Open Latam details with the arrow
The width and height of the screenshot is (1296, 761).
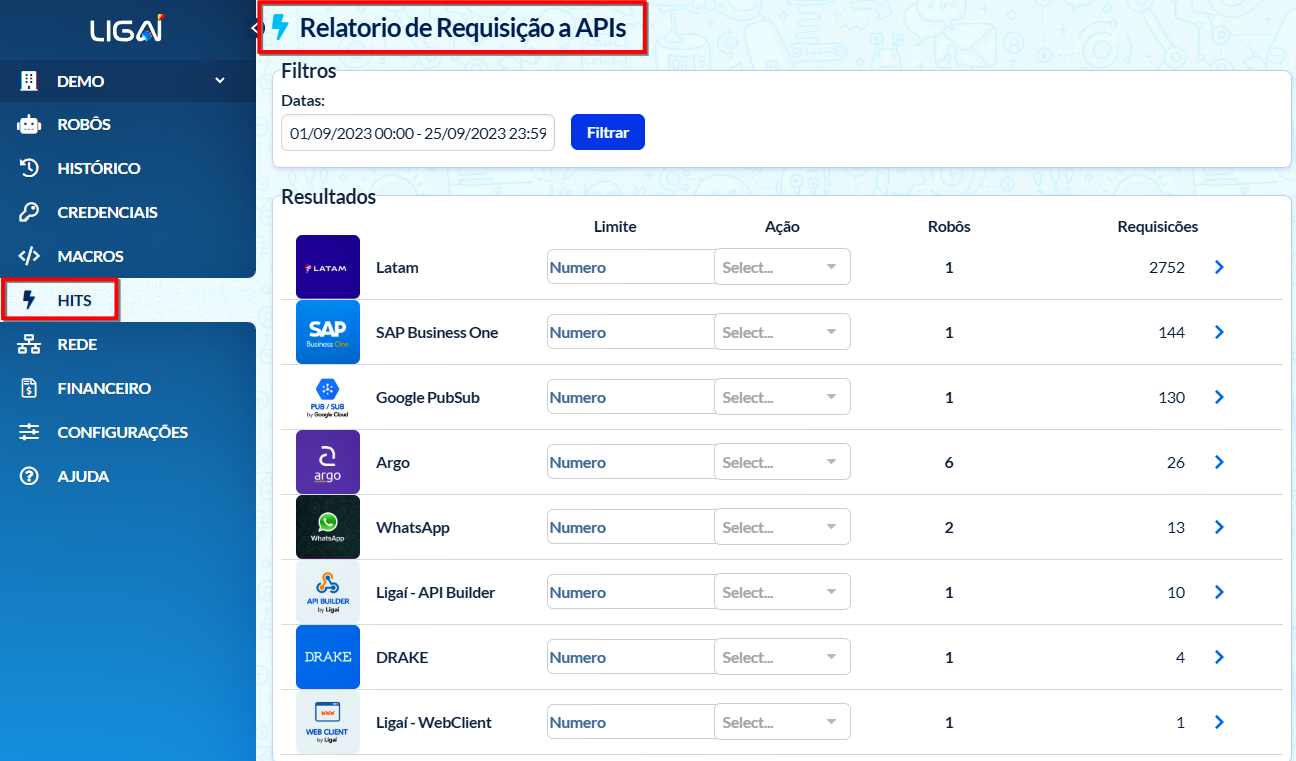1219,267
